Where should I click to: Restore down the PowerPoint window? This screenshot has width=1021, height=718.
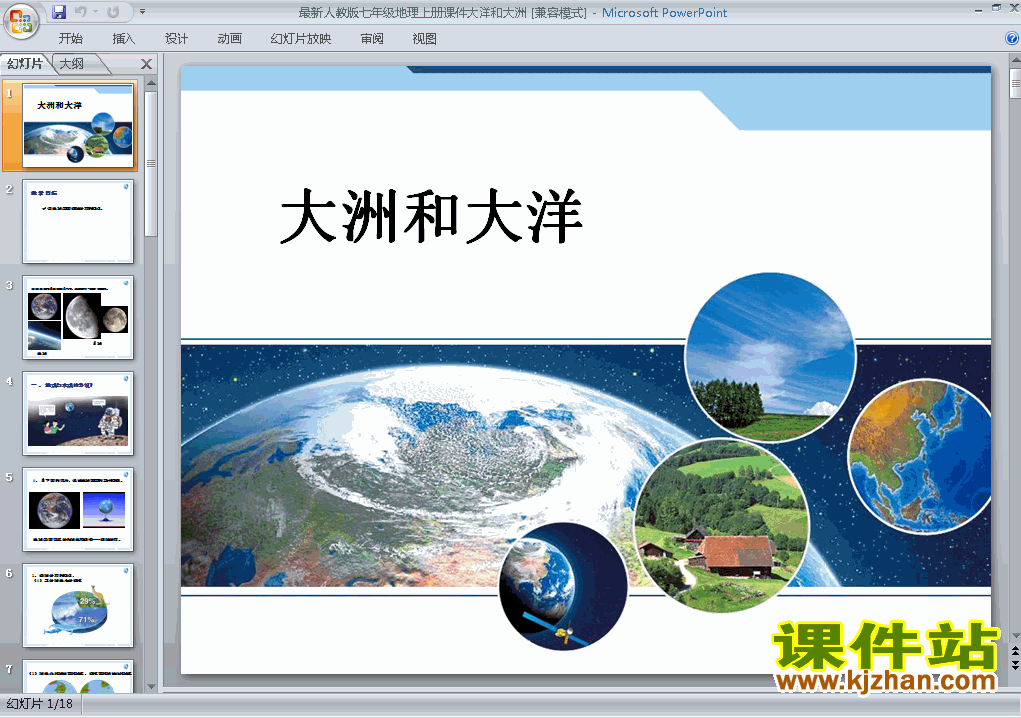(996, 8)
